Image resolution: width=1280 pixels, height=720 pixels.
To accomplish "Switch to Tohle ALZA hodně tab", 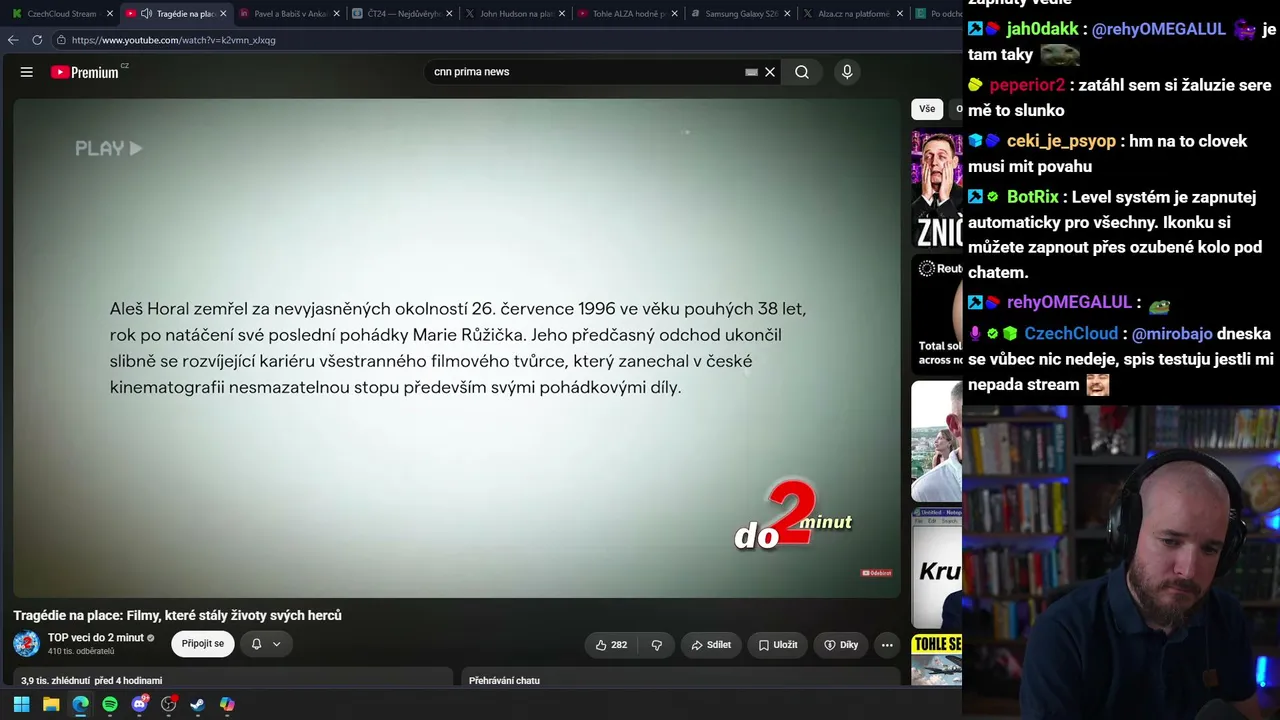I will [x=627, y=14].
